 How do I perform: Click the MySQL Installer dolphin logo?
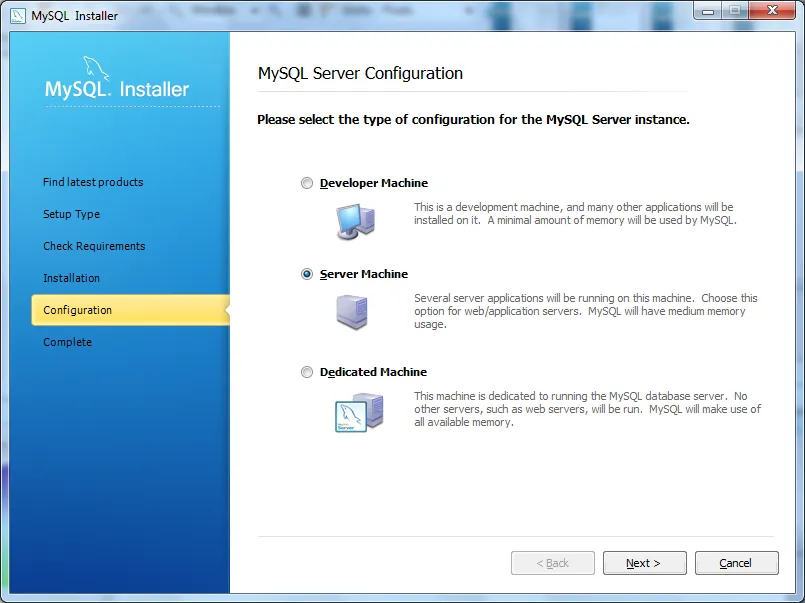tap(117, 79)
